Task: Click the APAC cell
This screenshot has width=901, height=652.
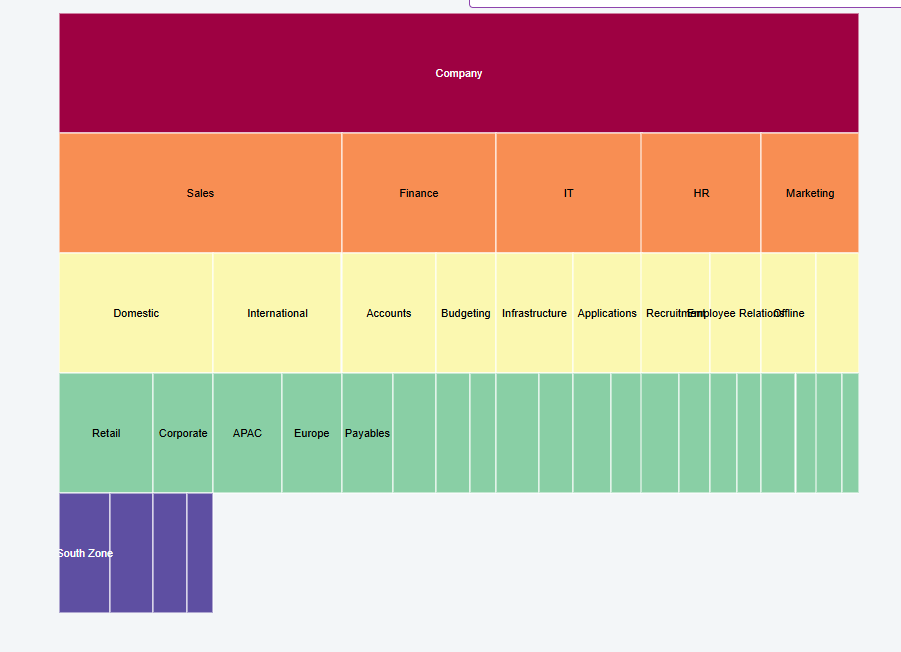Action: [x=248, y=433]
